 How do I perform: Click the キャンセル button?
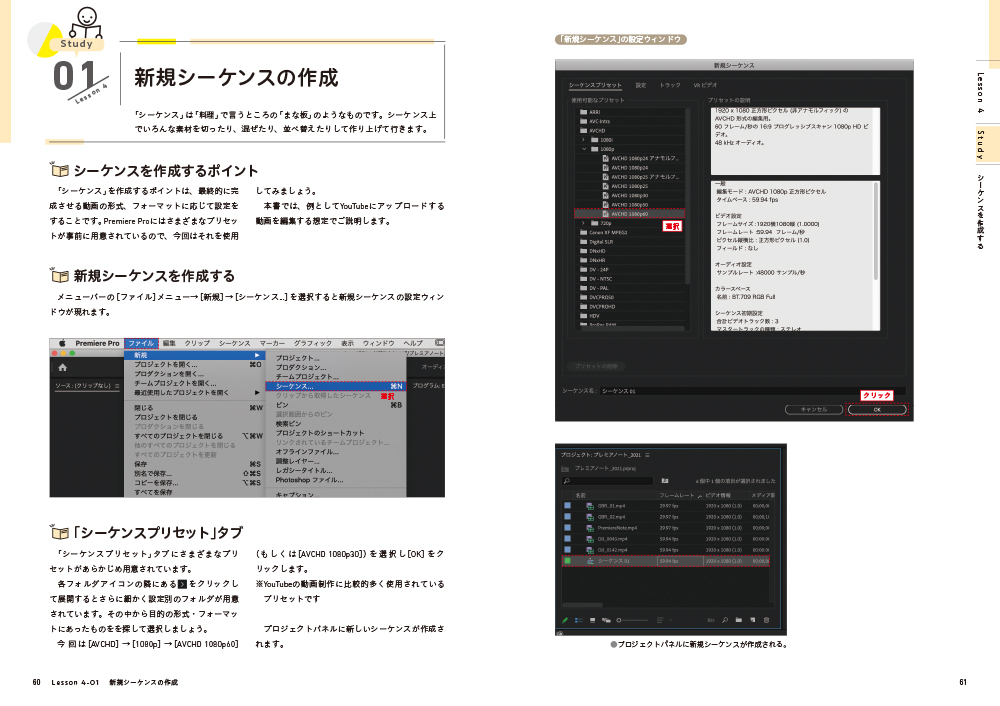[814, 408]
